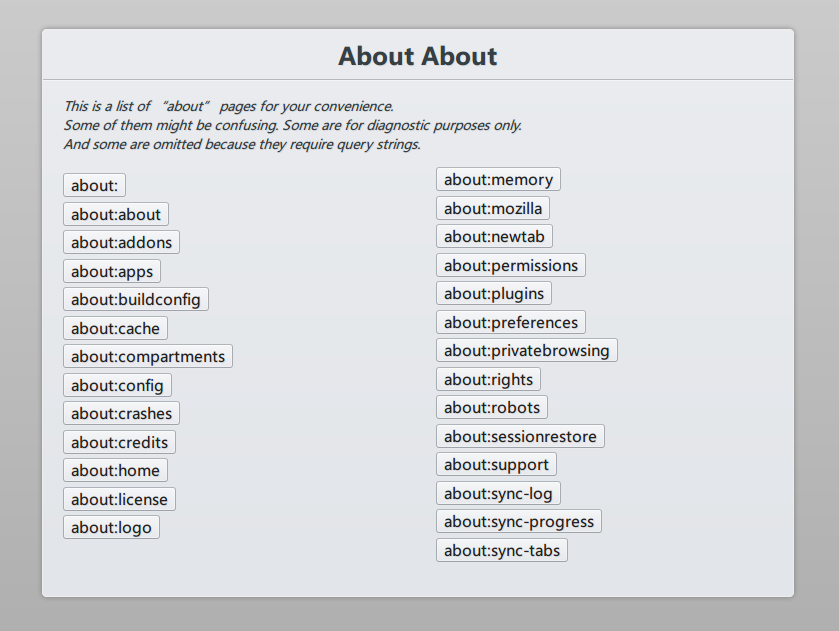
Task: Open about:memory page link
Action: click(x=498, y=180)
